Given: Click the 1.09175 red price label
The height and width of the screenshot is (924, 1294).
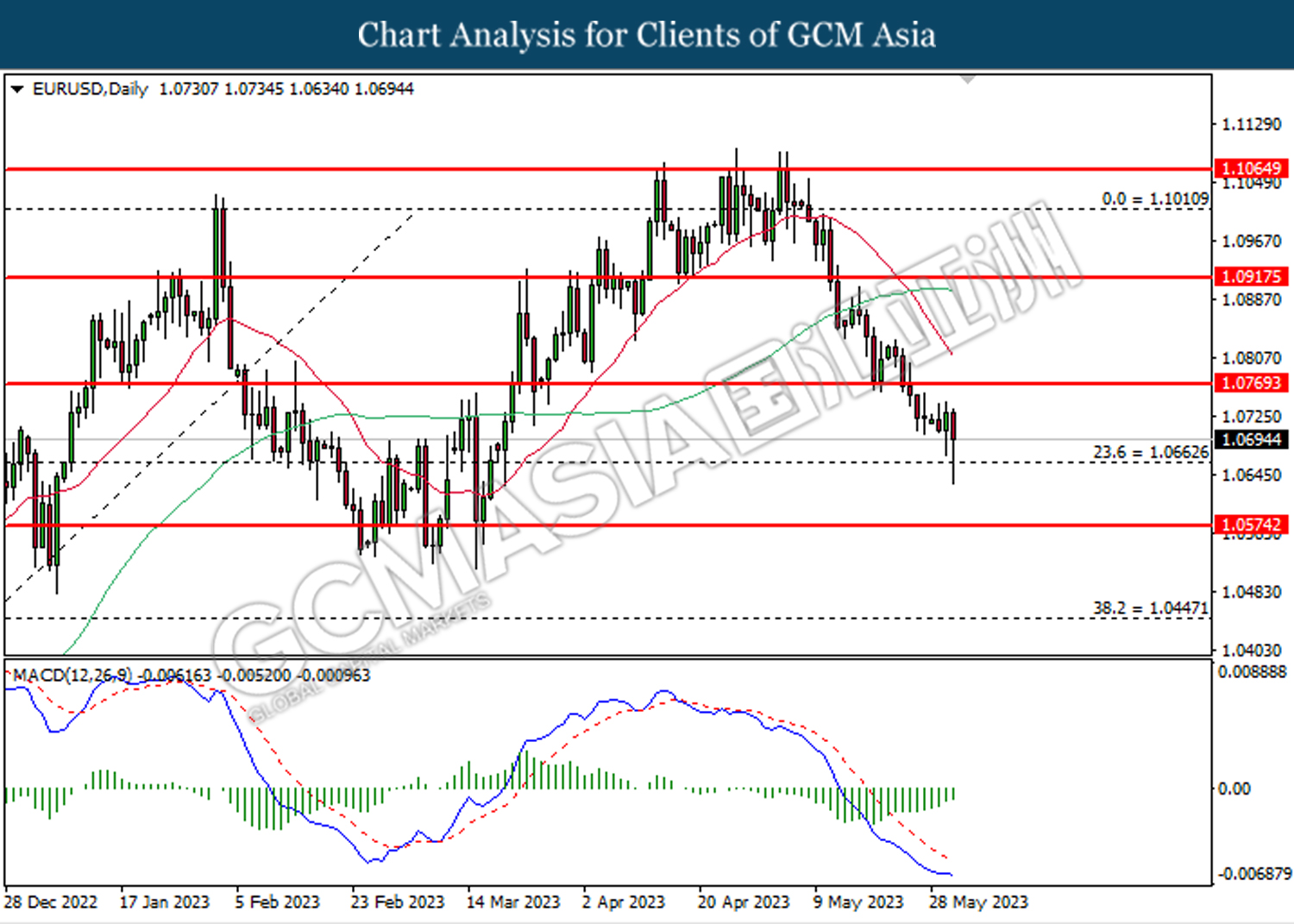Looking at the screenshot, I should click(x=1252, y=277).
